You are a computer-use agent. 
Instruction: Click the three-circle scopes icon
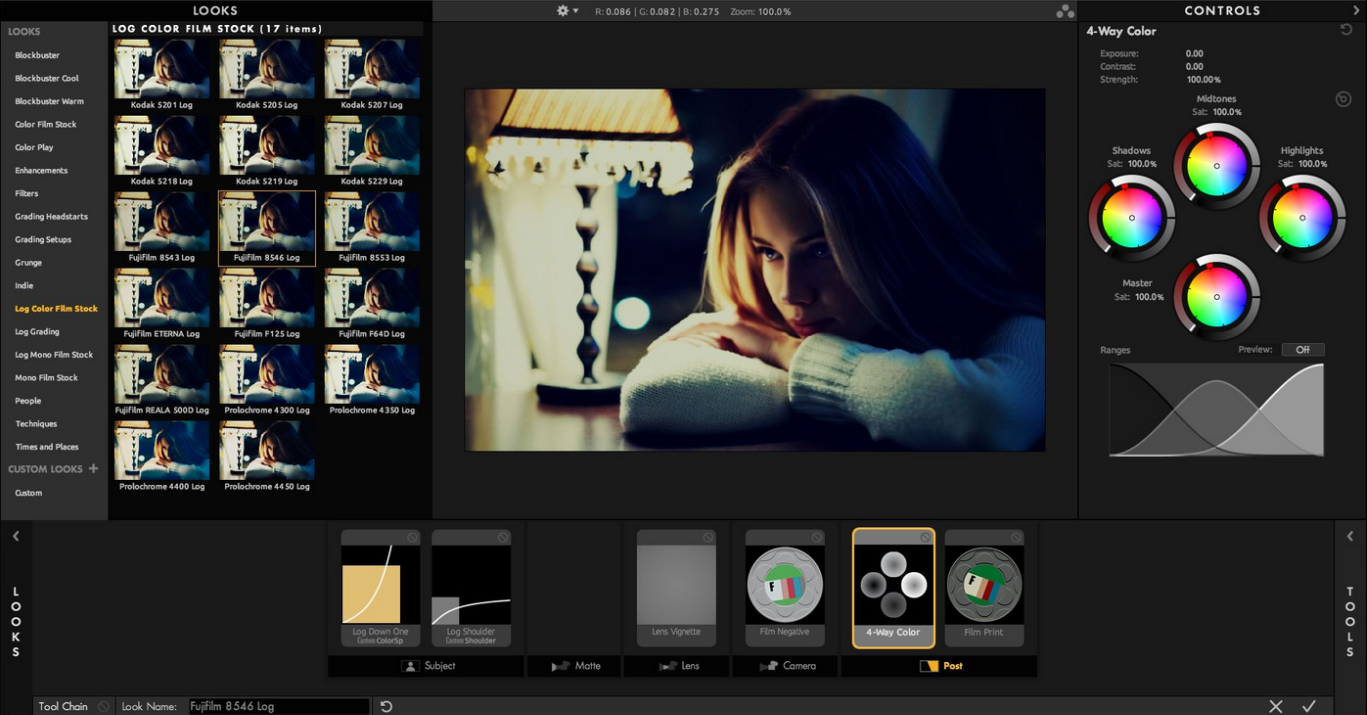click(1065, 11)
